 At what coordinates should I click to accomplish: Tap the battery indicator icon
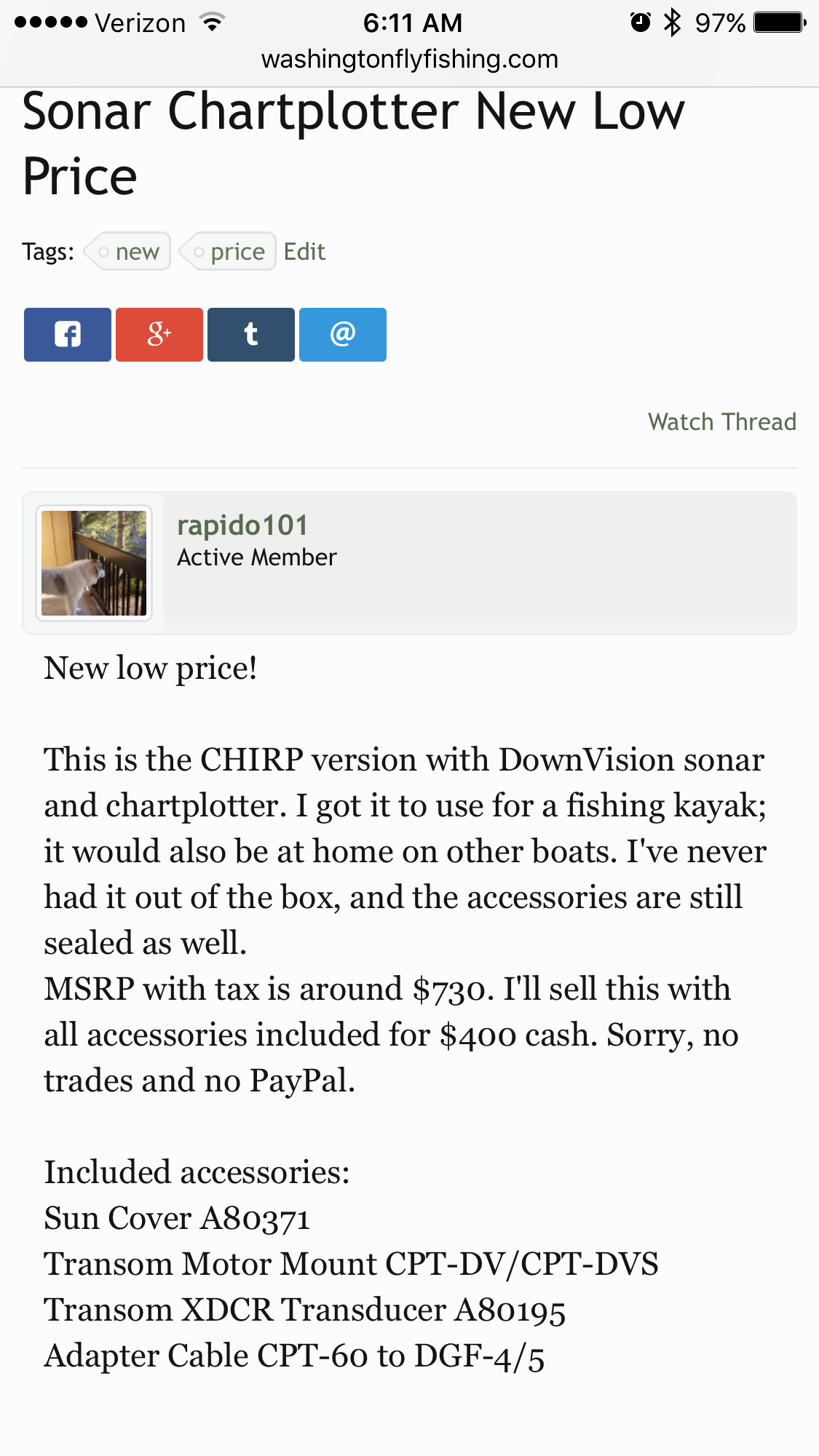point(780,23)
